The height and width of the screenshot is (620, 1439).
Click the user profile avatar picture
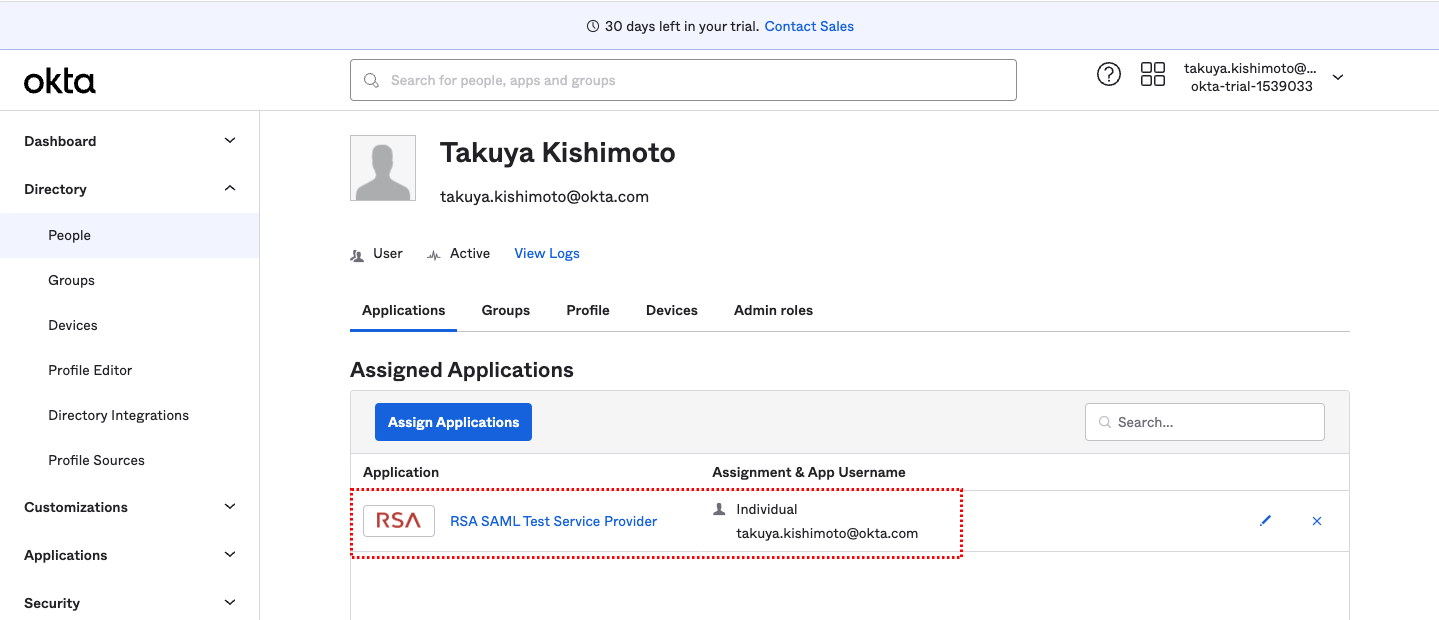(383, 168)
